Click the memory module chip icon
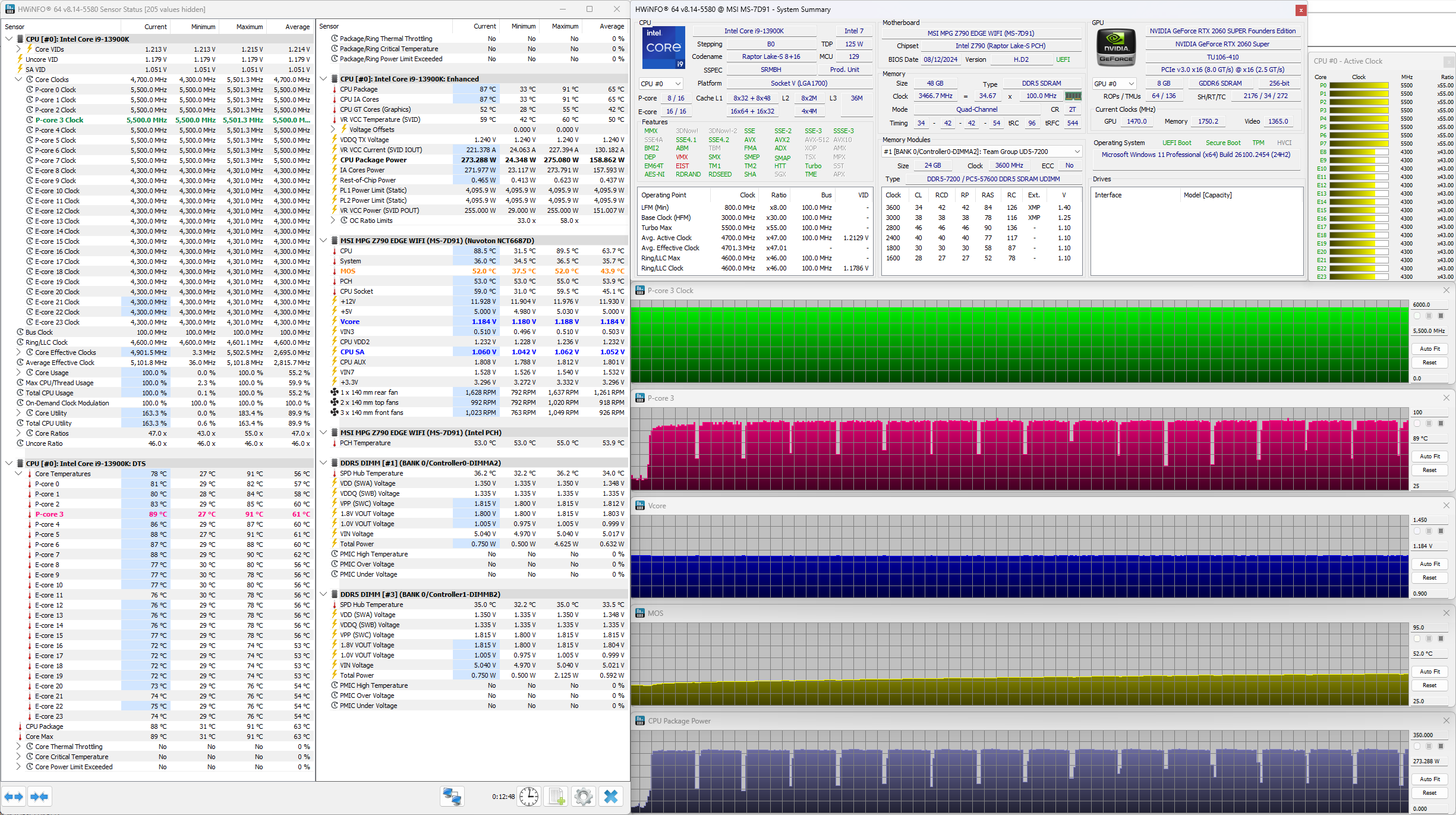Image resolution: width=1456 pixels, height=815 pixels. [1073, 96]
